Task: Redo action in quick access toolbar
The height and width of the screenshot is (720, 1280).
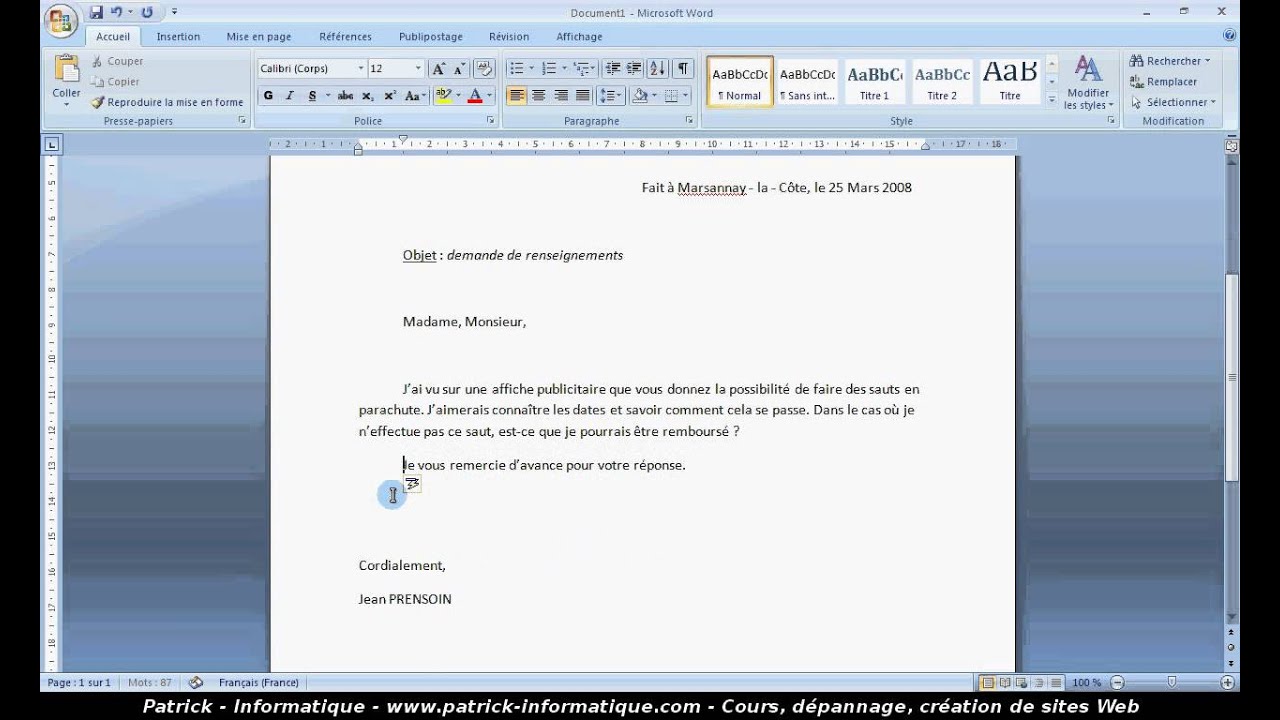Action: [148, 12]
